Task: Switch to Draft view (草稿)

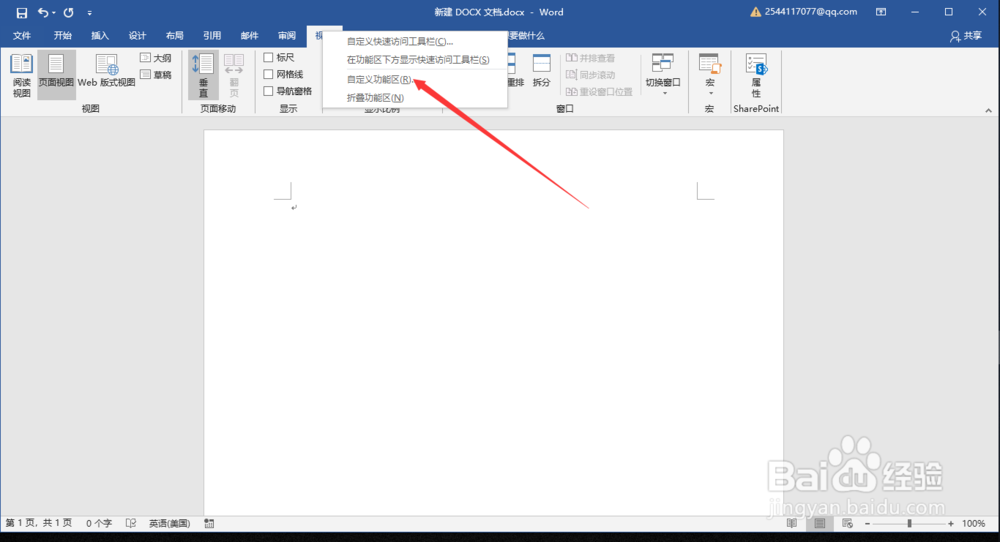Action: (x=156, y=75)
